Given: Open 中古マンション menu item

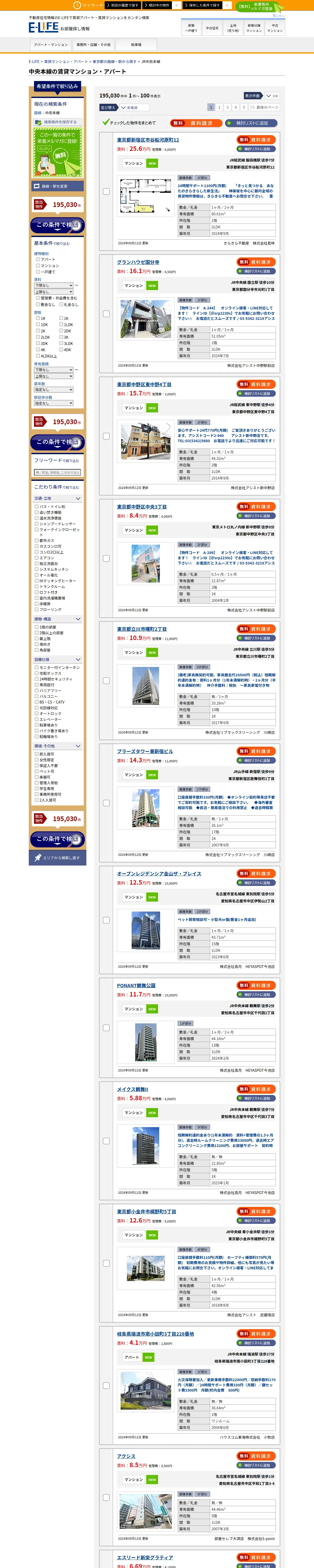Looking at the screenshot, I should [275, 28].
